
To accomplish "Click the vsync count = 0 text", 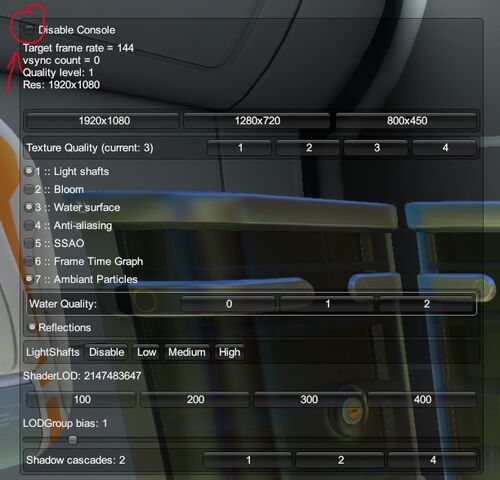I will pyautogui.click(x=61, y=60).
